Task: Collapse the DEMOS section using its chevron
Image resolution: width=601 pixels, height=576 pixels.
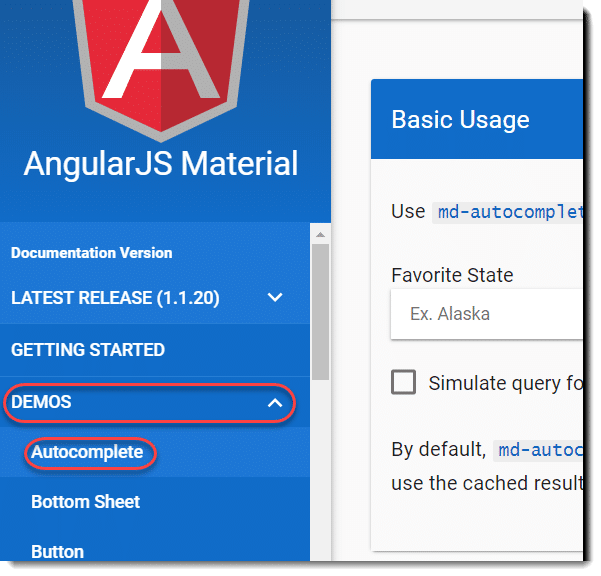Action: coord(275,403)
